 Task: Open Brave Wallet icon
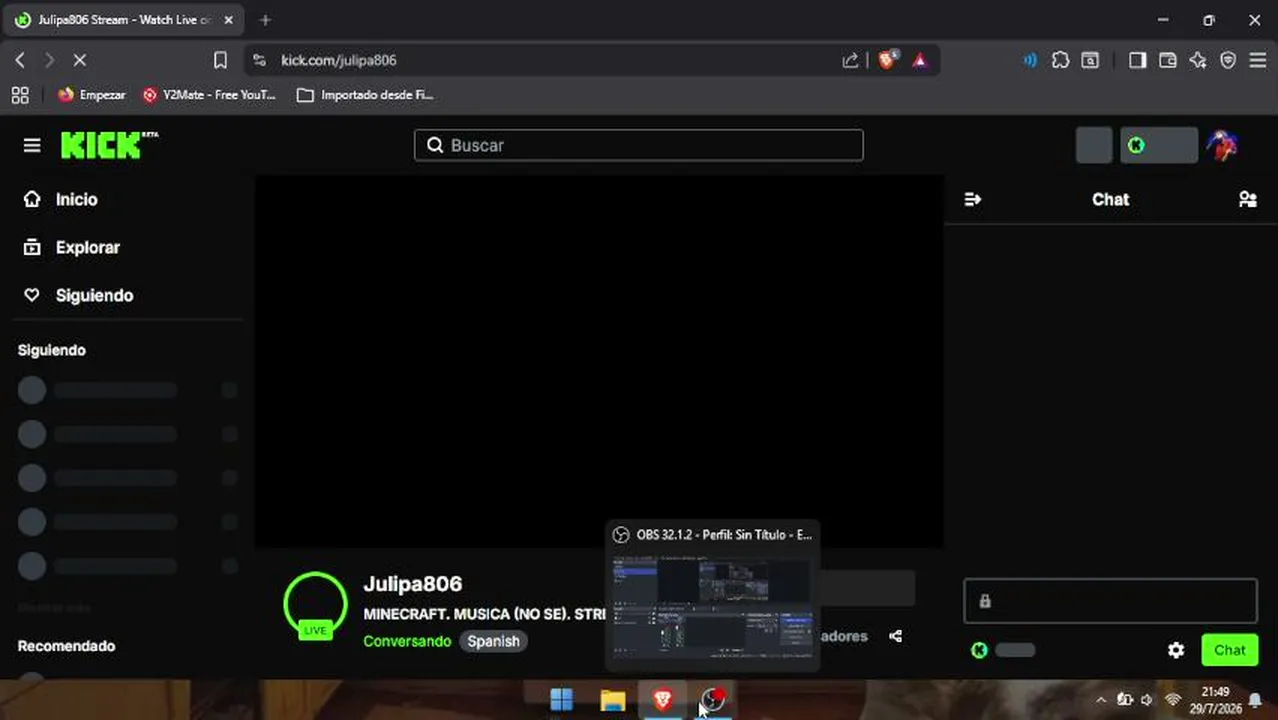click(1167, 60)
